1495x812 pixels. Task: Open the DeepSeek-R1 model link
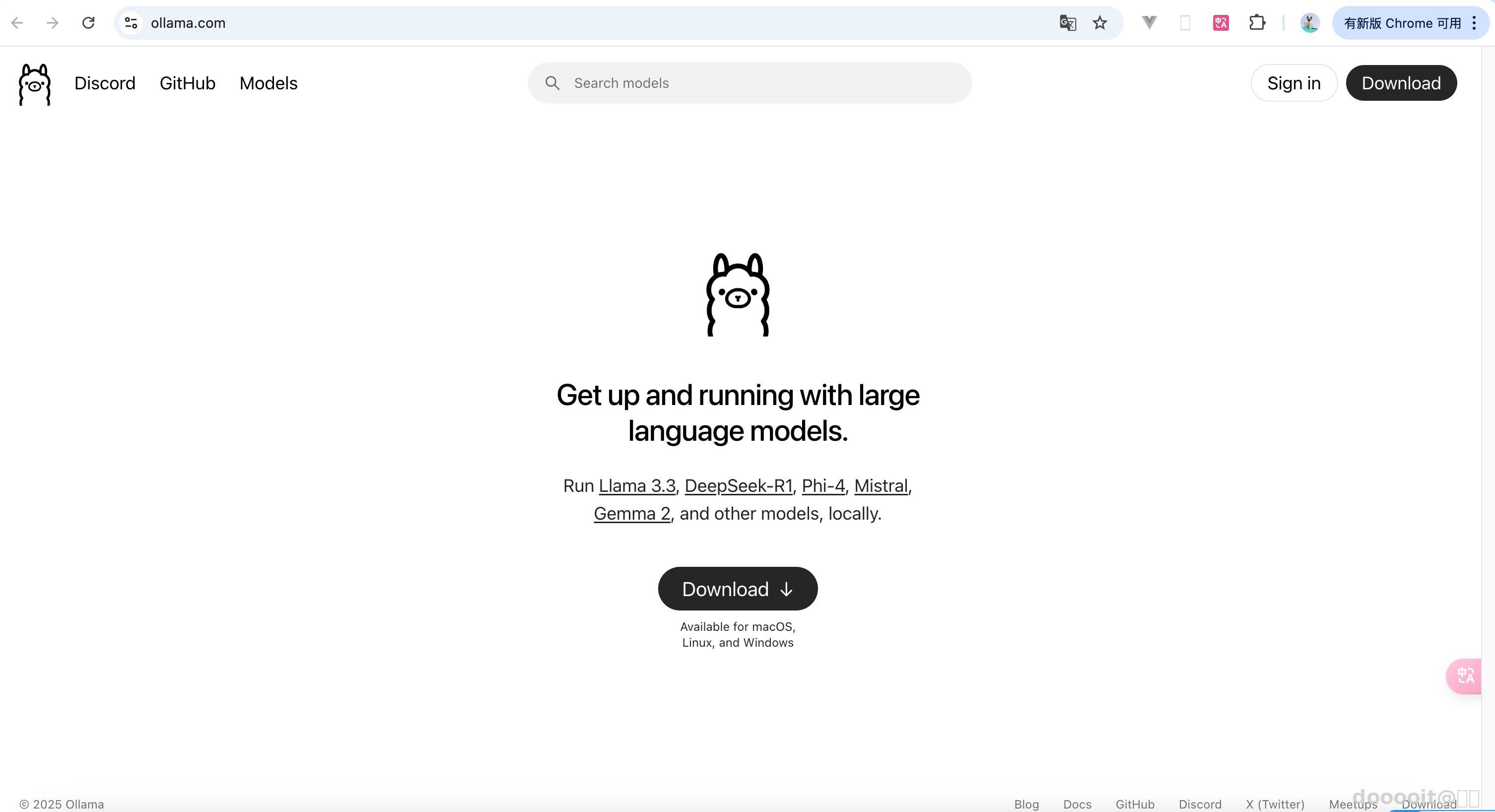point(738,486)
